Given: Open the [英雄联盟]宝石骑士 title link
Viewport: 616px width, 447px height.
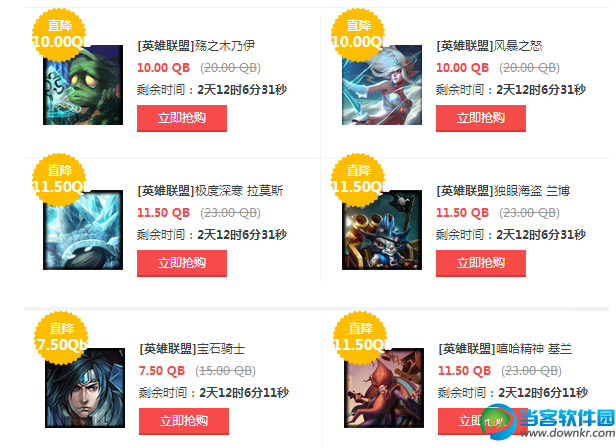Looking at the screenshot, I should tap(192, 349).
